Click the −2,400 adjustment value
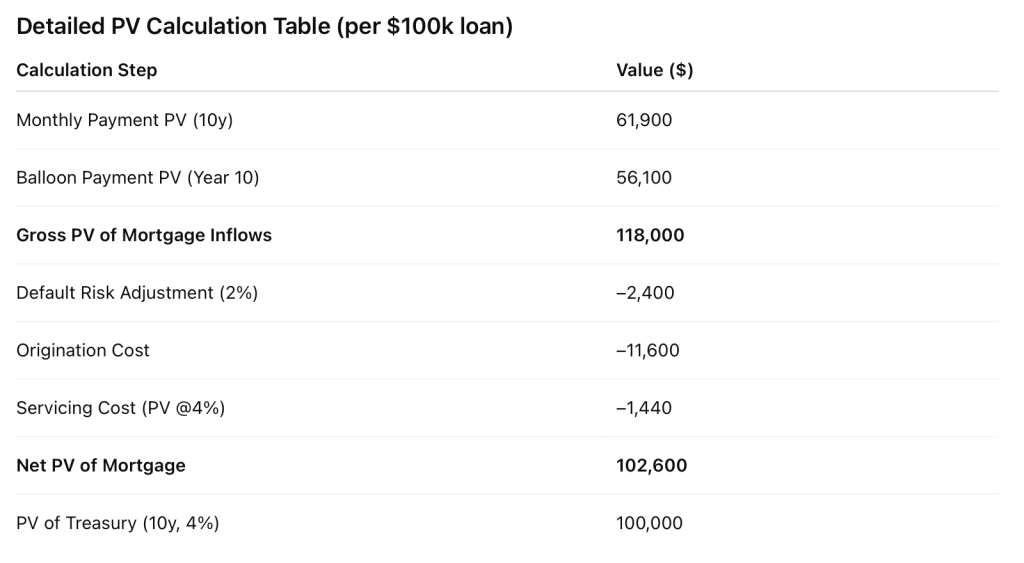This screenshot has width=1024, height=563. point(645,293)
